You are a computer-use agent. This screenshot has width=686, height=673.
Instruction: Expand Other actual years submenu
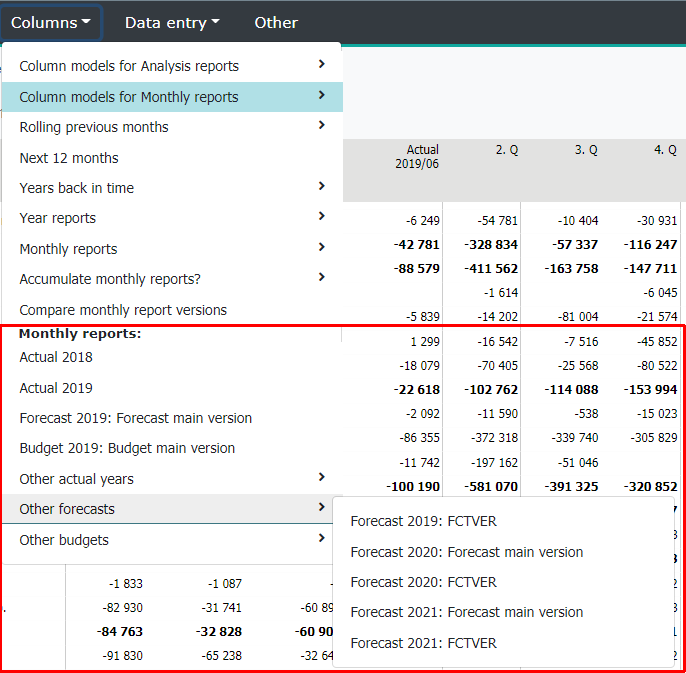point(172,479)
